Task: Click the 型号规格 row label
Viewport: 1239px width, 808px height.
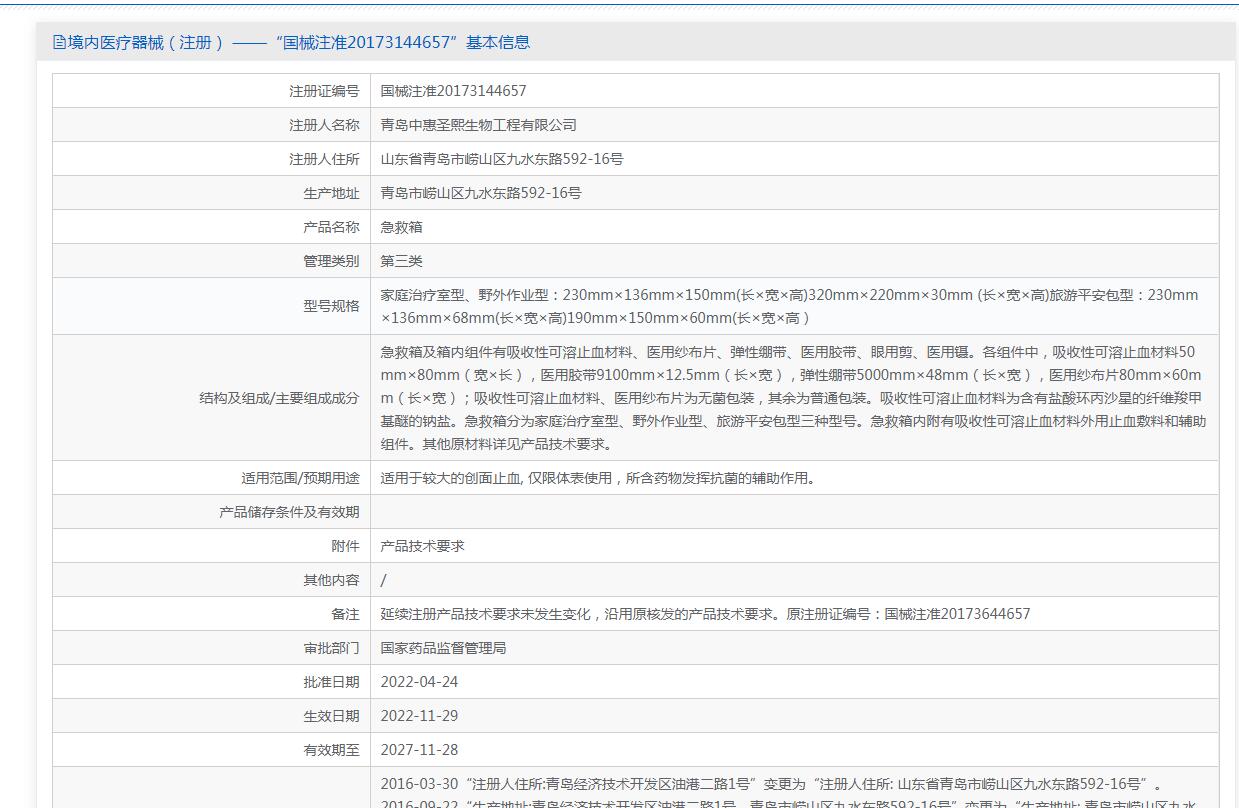Action: coord(331,306)
